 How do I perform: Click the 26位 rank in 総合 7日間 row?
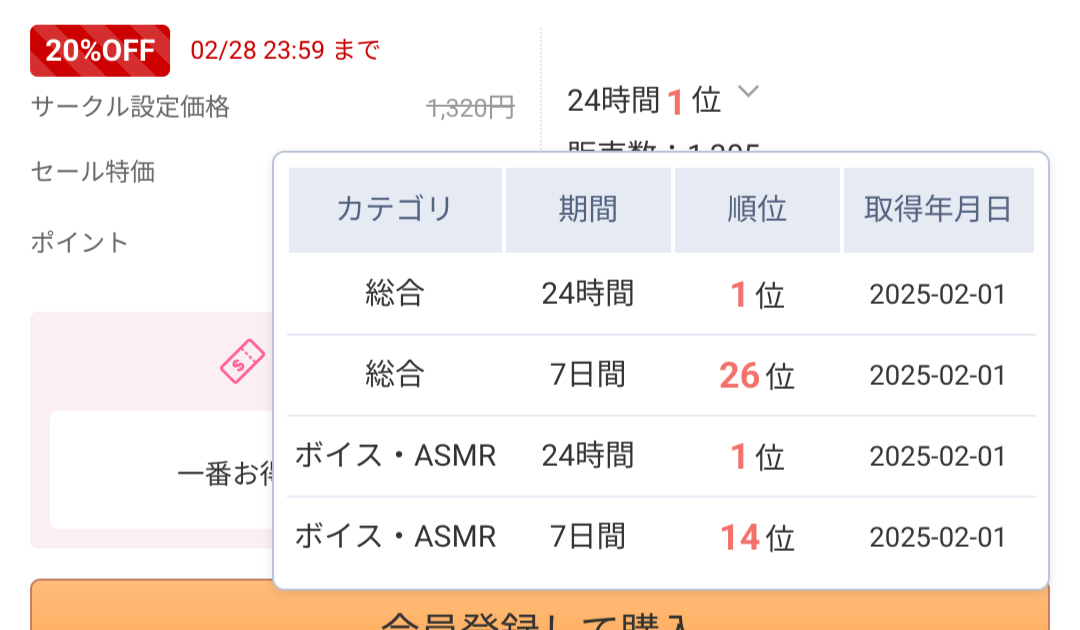[x=757, y=376]
